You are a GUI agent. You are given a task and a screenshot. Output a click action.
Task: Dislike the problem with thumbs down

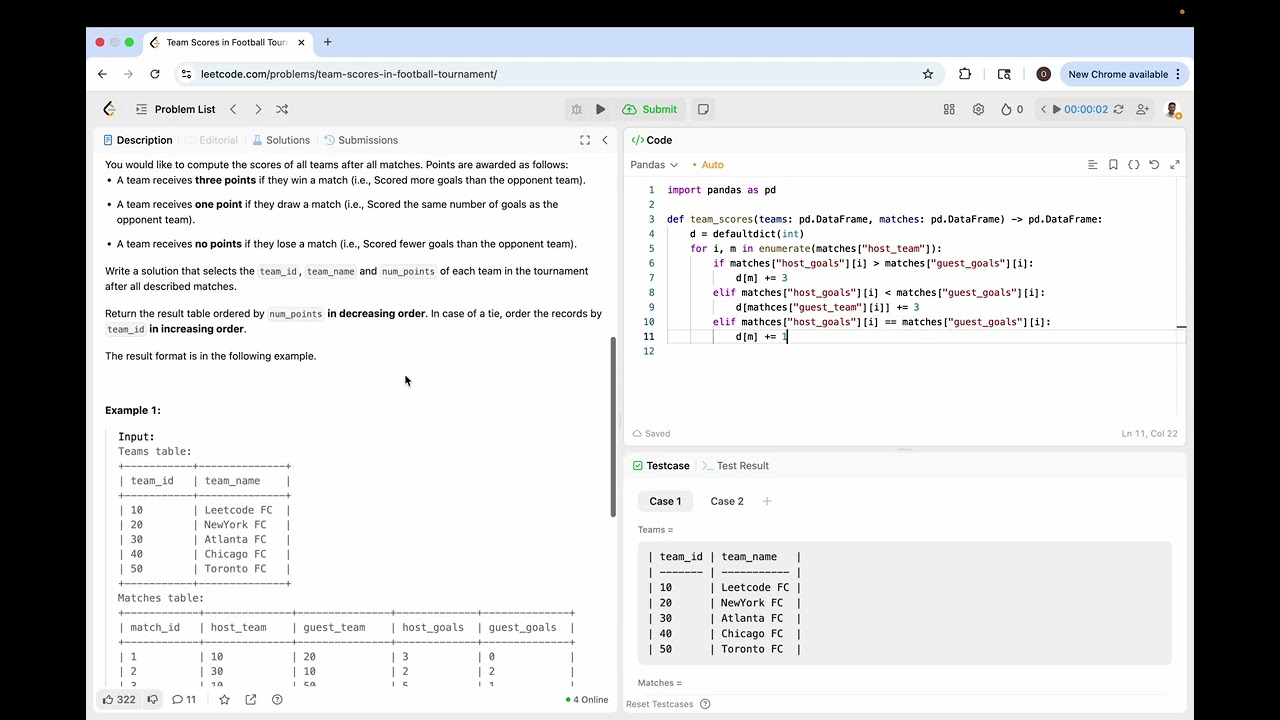click(x=153, y=699)
